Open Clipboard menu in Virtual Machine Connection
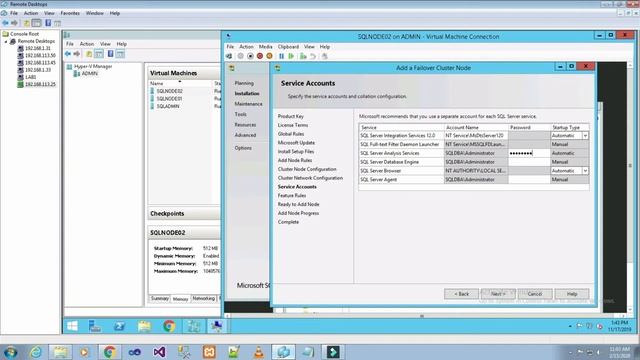This screenshot has width=640, height=360. (288, 47)
